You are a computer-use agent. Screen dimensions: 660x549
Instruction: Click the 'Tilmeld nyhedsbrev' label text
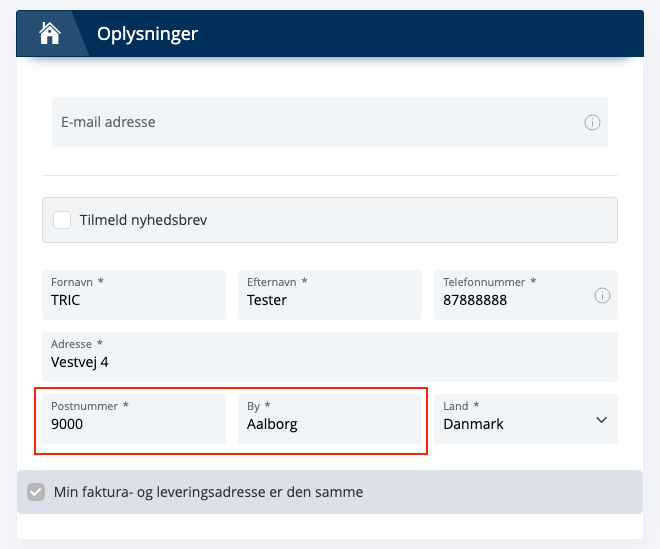click(x=143, y=220)
